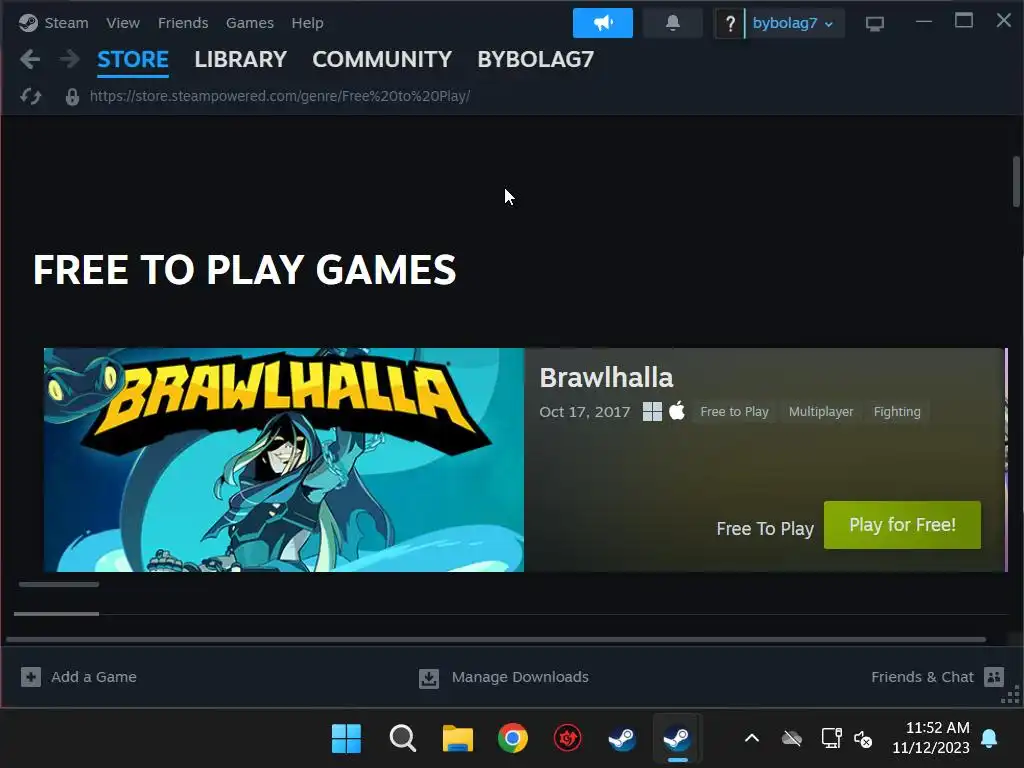Open File Explorer from the taskbar
The height and width of the screenshot is (768, 1024).
click(x=458, y=739)
